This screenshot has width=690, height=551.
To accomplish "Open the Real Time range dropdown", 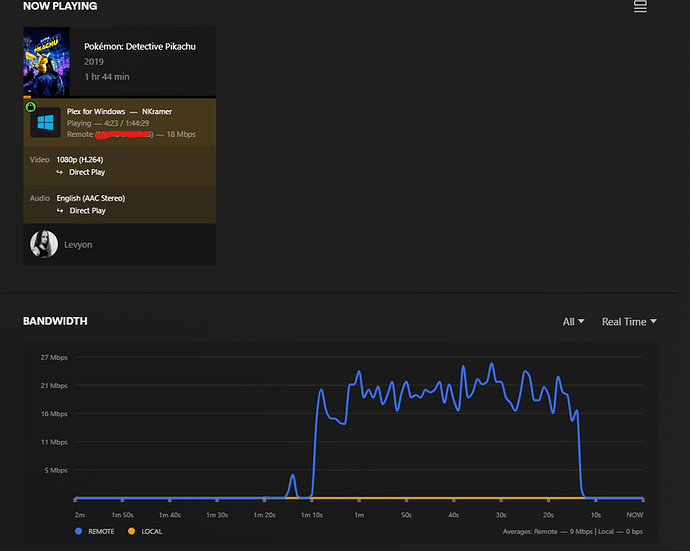I will (629, 322).
